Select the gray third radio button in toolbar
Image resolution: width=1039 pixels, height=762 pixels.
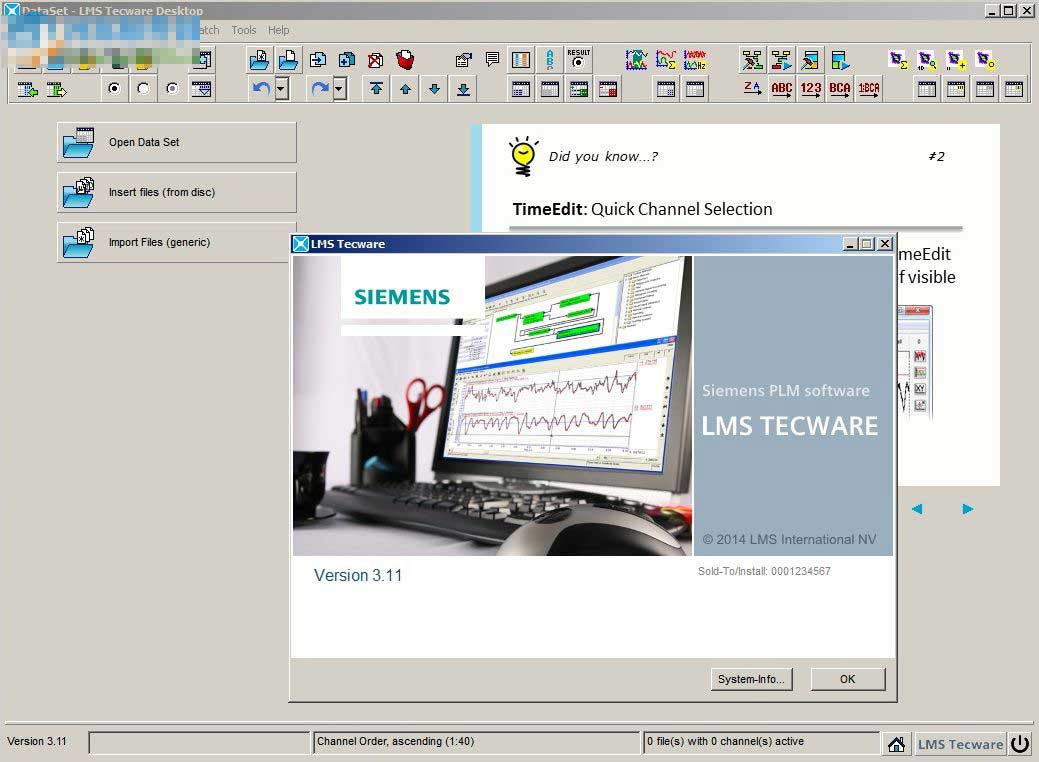pos(172,88)
